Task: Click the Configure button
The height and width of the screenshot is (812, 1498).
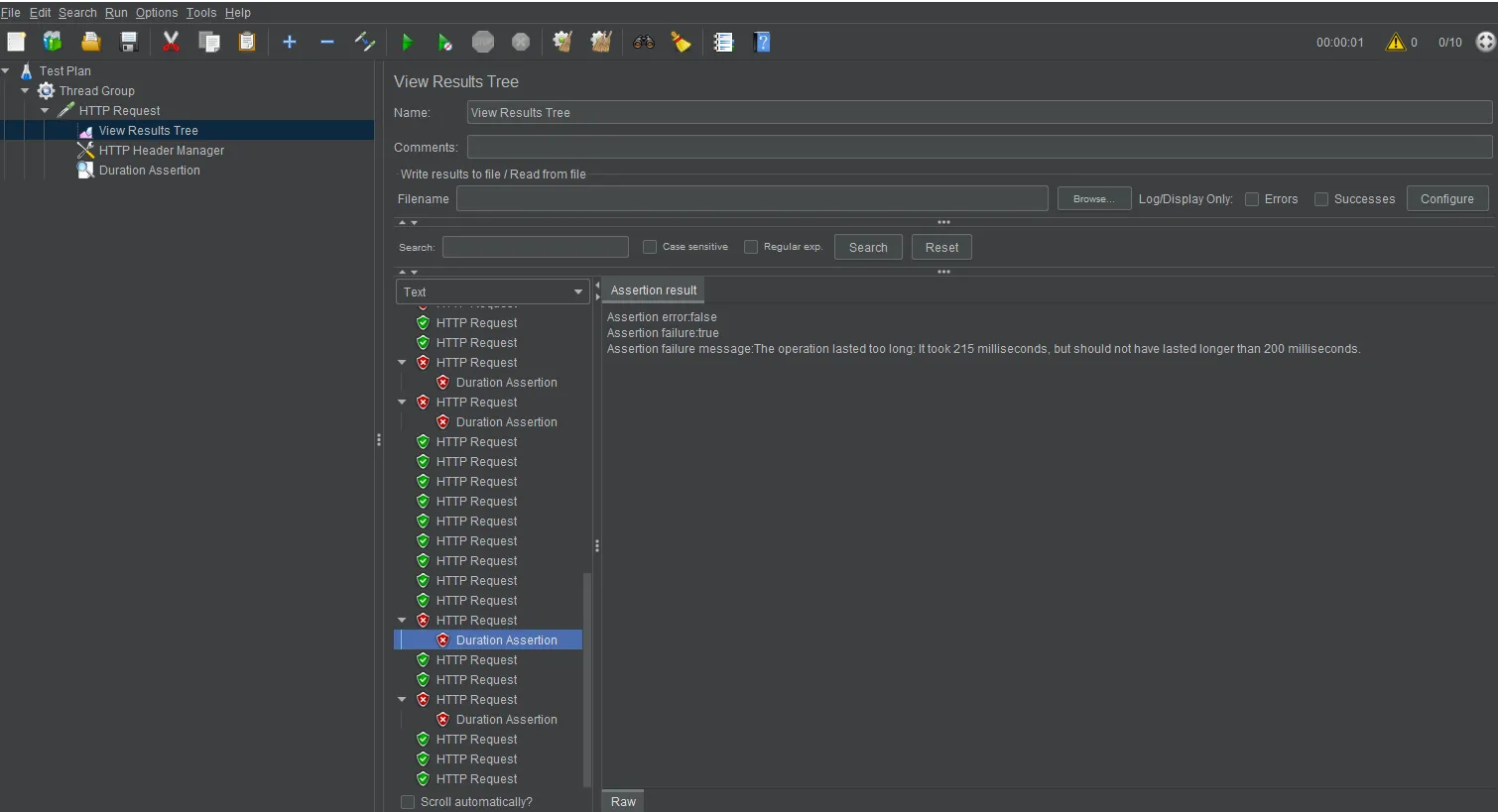Action: 1446,199
